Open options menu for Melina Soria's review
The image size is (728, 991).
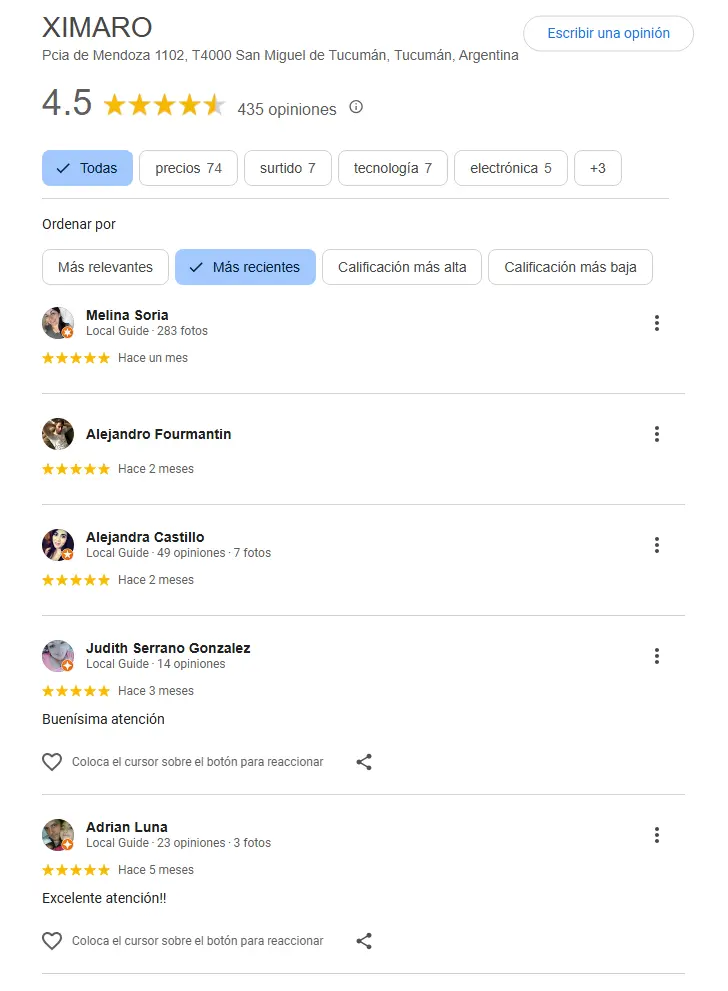657,323
